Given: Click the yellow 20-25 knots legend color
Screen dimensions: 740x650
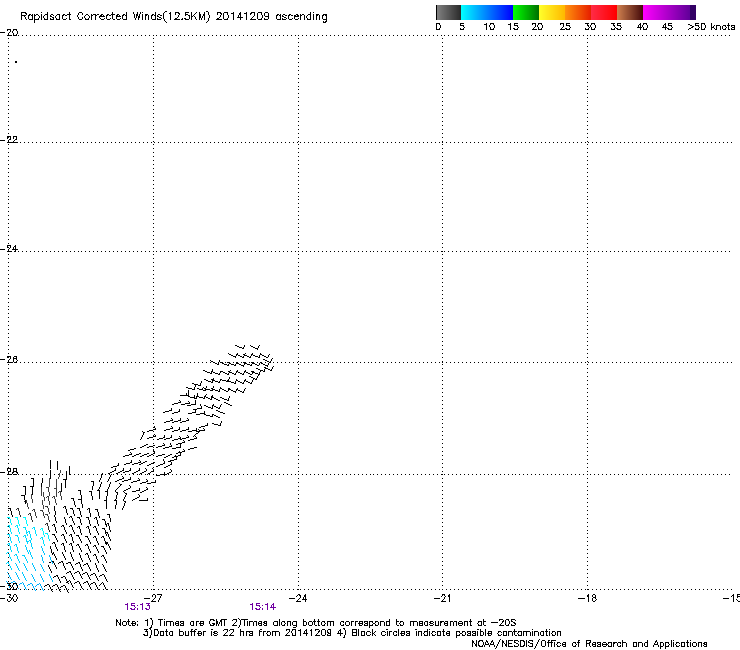Looking at the screenshot, I should (x=552, y=12).
